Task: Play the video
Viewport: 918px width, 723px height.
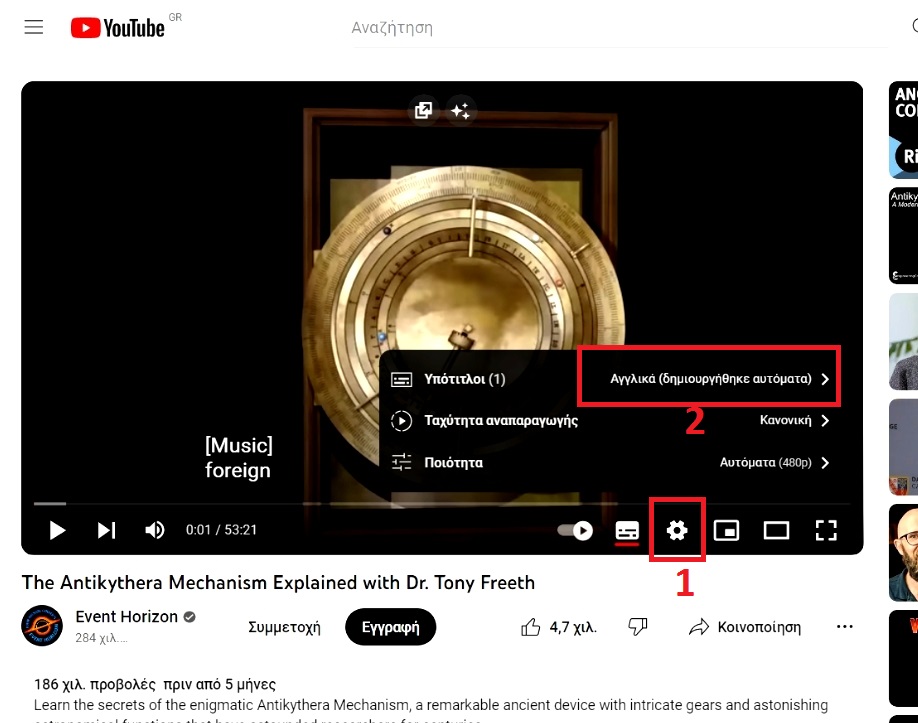Action: pyautogui.click(x=57, y=530)
